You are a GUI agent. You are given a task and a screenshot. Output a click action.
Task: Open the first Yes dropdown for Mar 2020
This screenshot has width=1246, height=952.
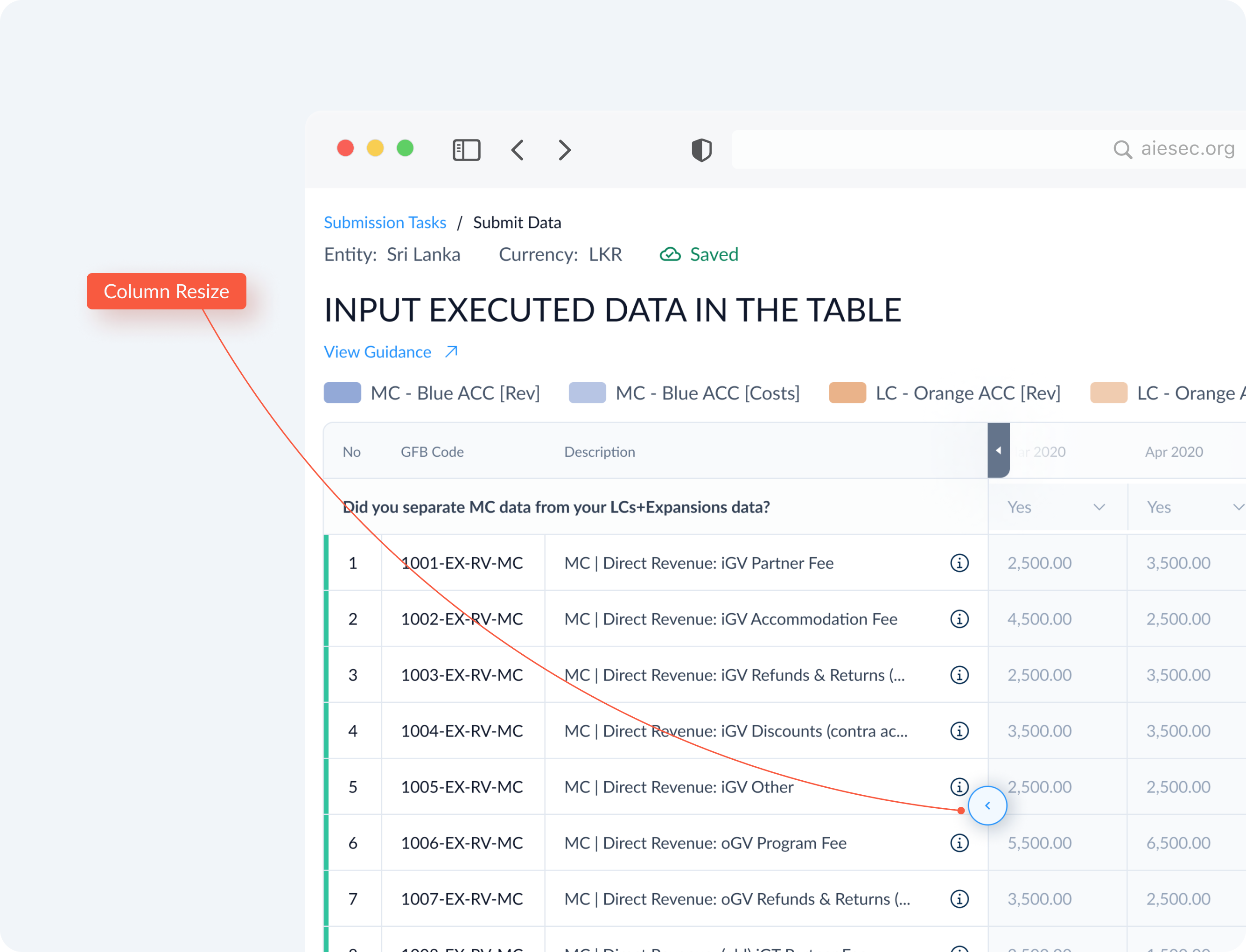1057,507
